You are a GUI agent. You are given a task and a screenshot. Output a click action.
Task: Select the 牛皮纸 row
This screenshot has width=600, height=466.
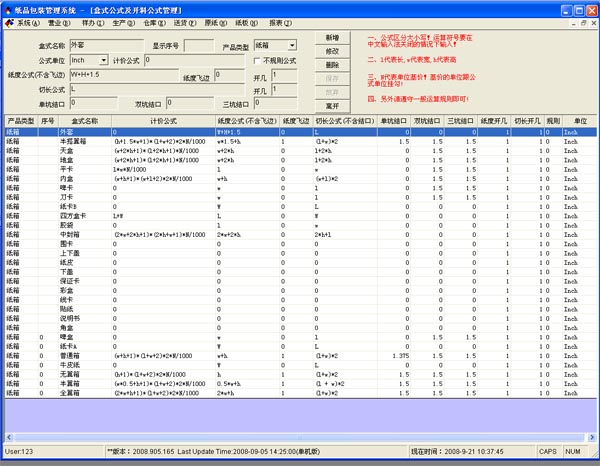[301, 365]
